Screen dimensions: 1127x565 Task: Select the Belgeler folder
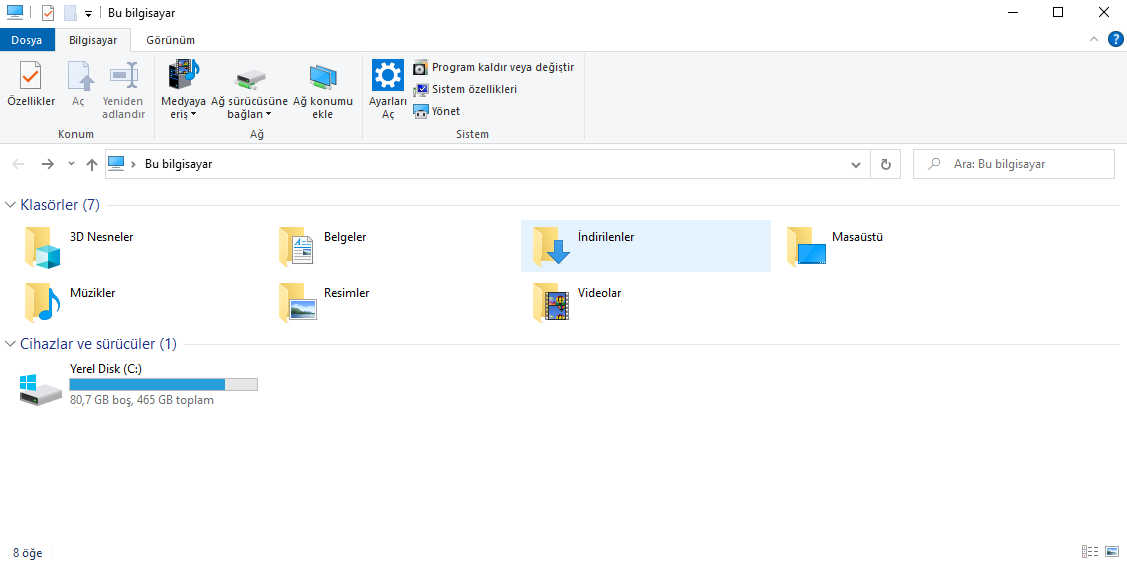(394, 247)
